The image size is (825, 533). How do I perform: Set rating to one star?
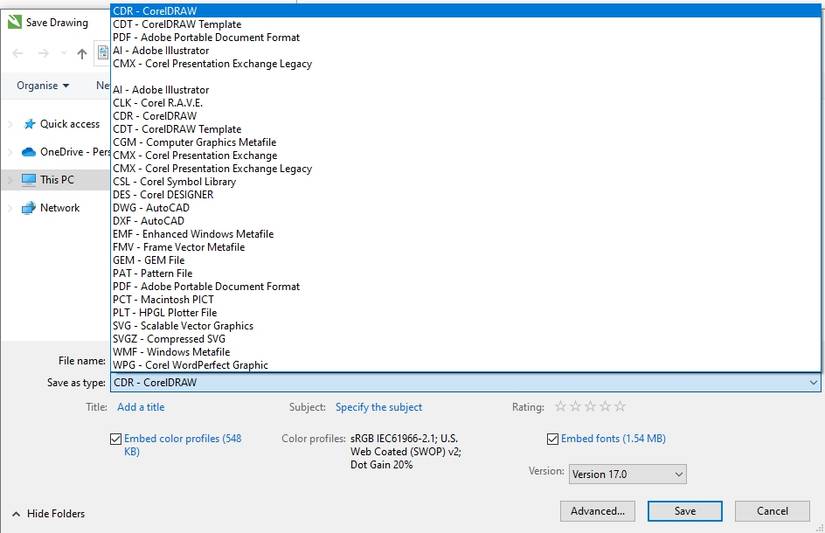tap(561, 406)
